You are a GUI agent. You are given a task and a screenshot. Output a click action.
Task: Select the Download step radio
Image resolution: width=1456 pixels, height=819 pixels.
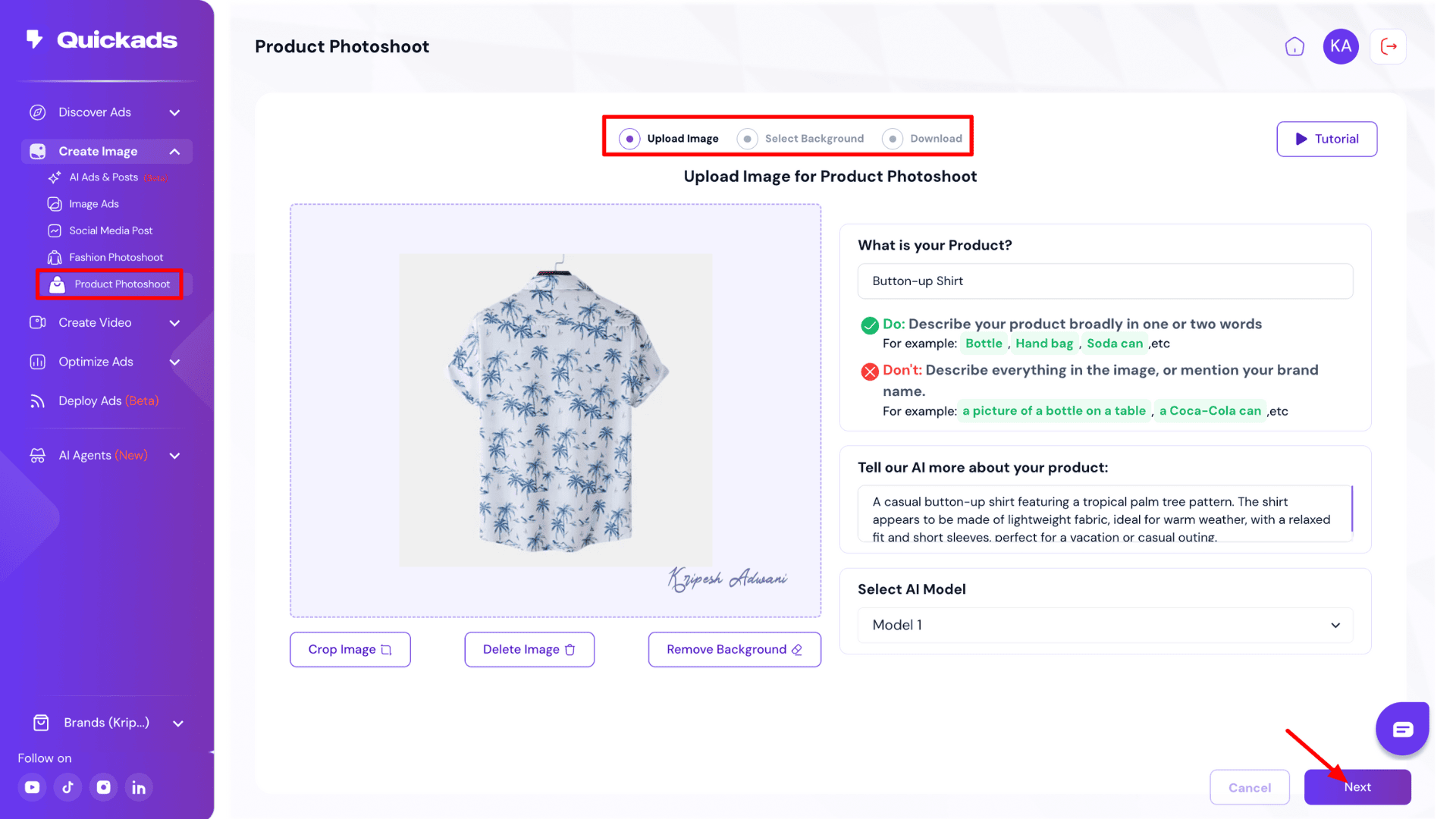point(893,139)
